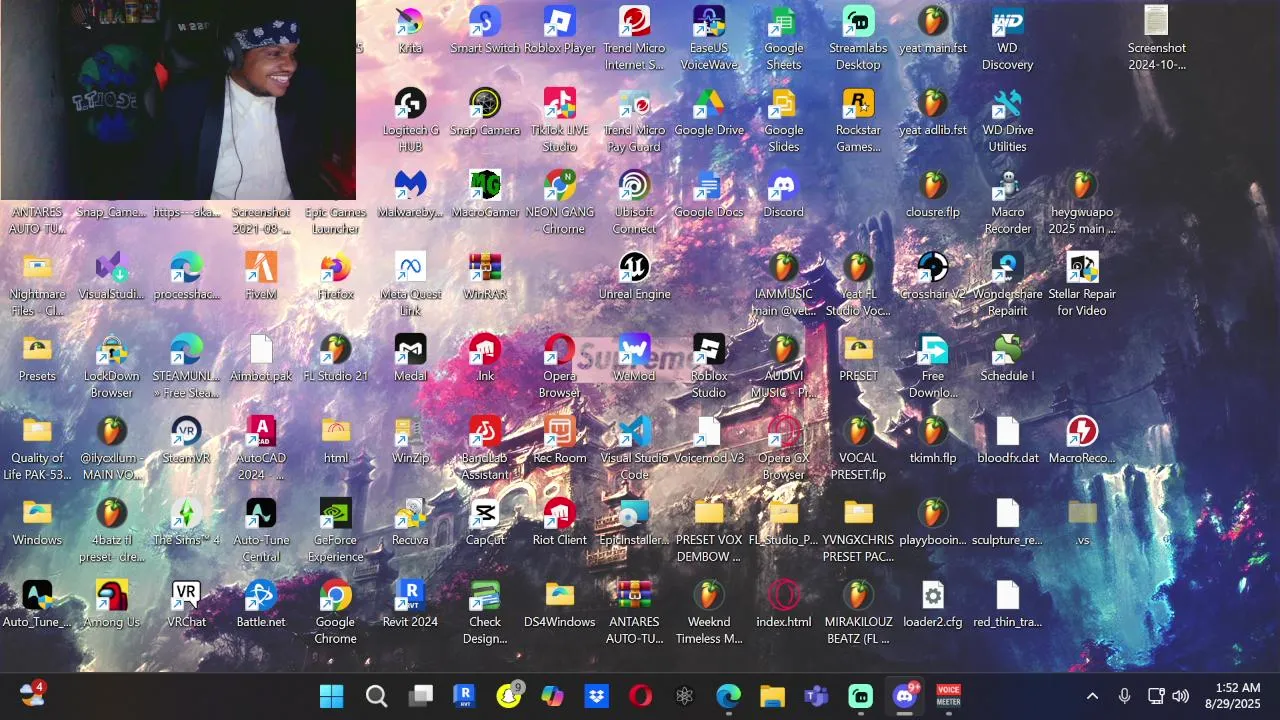Screen dimensions: 1280x720
Task: Open the Medal desktop shortcut
Action: (x=410, y=358)
